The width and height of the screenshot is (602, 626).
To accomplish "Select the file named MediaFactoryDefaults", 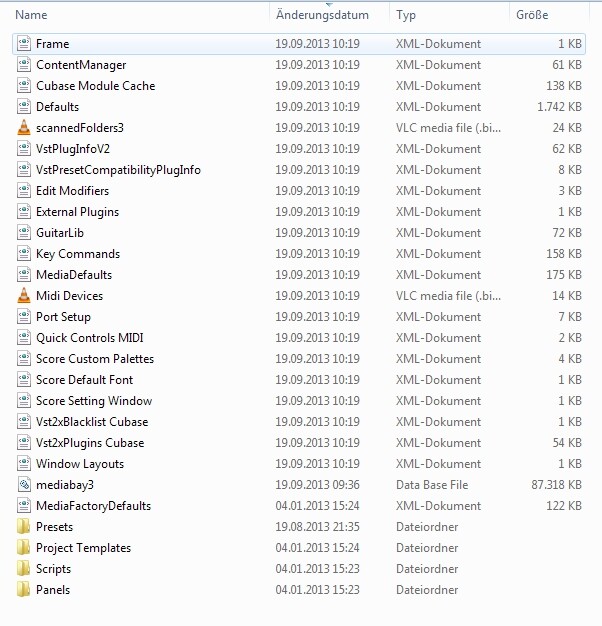I will click(93, 506).
